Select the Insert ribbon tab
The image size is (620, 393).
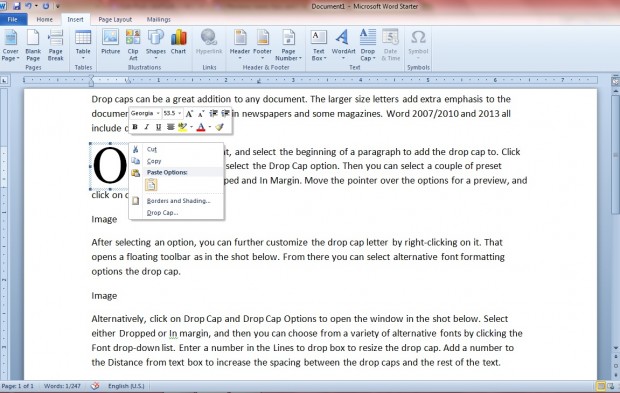coord(75,19)
